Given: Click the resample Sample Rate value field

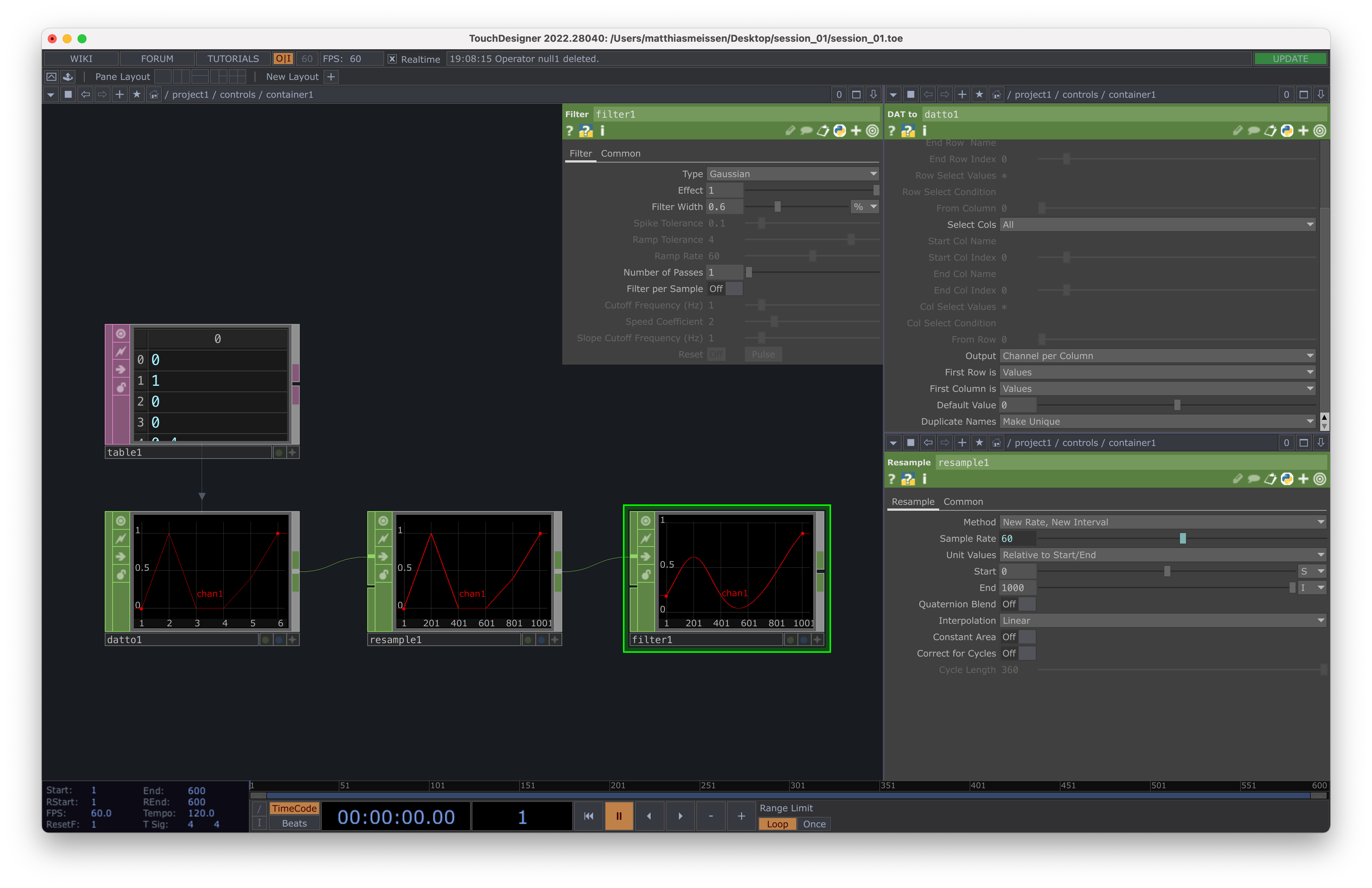Looking at the screenshot, I should [x=1017, y=538].
